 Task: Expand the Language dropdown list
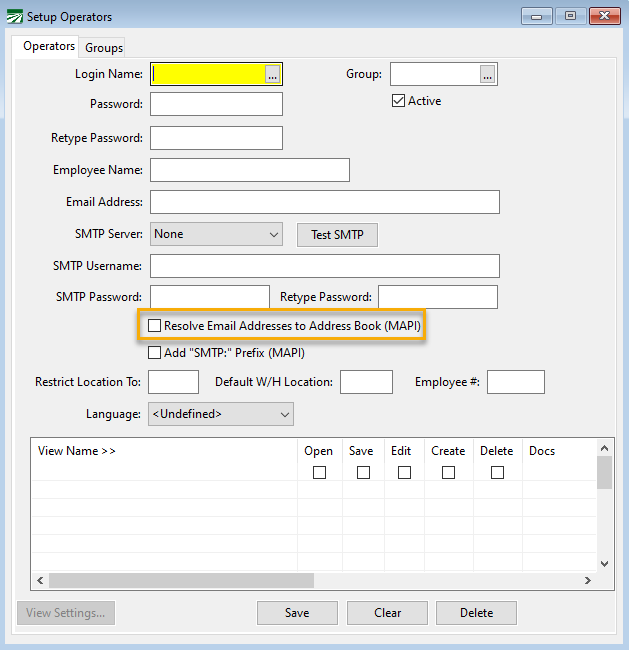221,414
